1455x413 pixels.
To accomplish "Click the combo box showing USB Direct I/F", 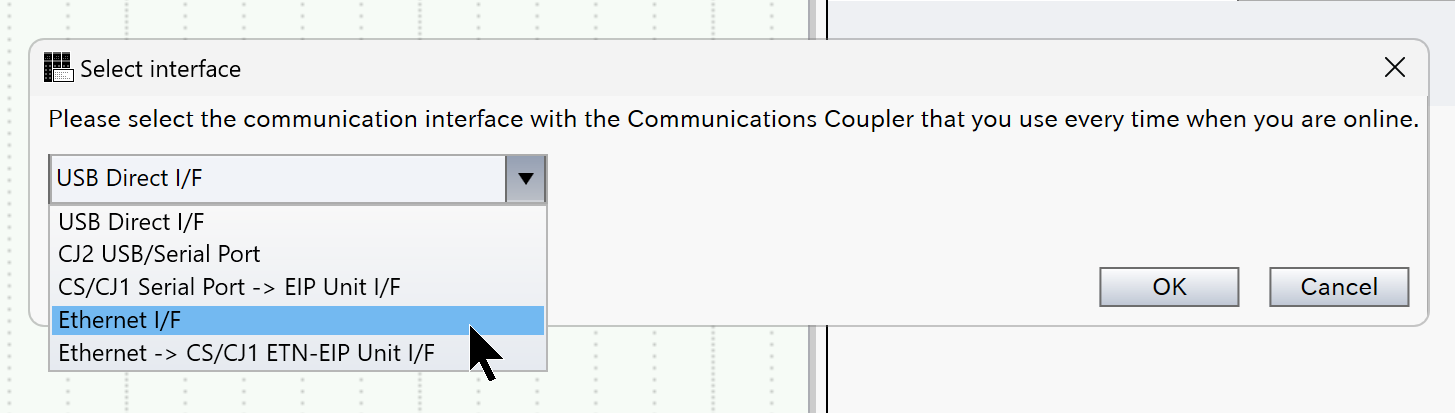I will point(278,180).
